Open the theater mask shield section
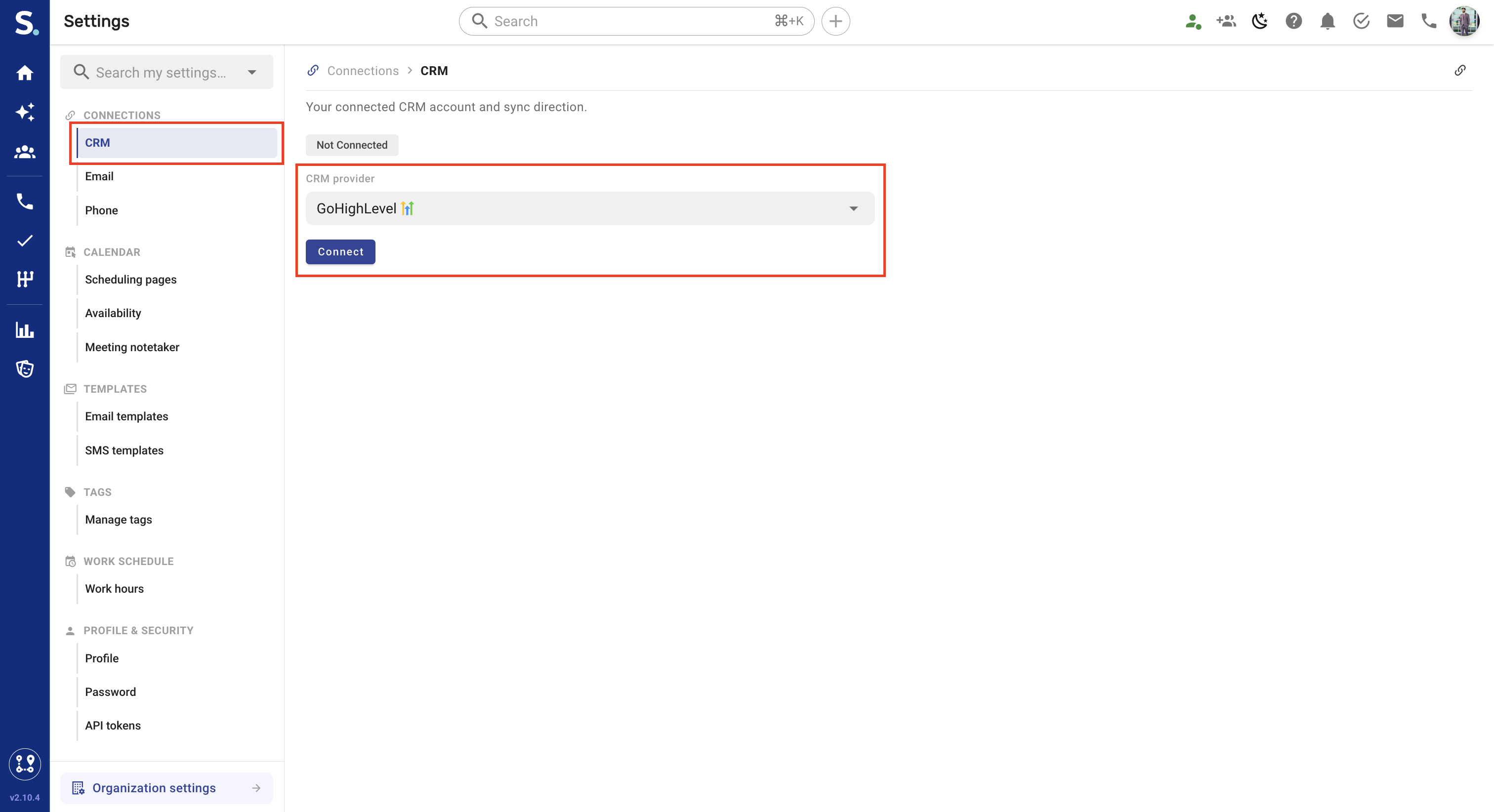The height and width of the screenshot is (812, 1494). pos(24,369)
